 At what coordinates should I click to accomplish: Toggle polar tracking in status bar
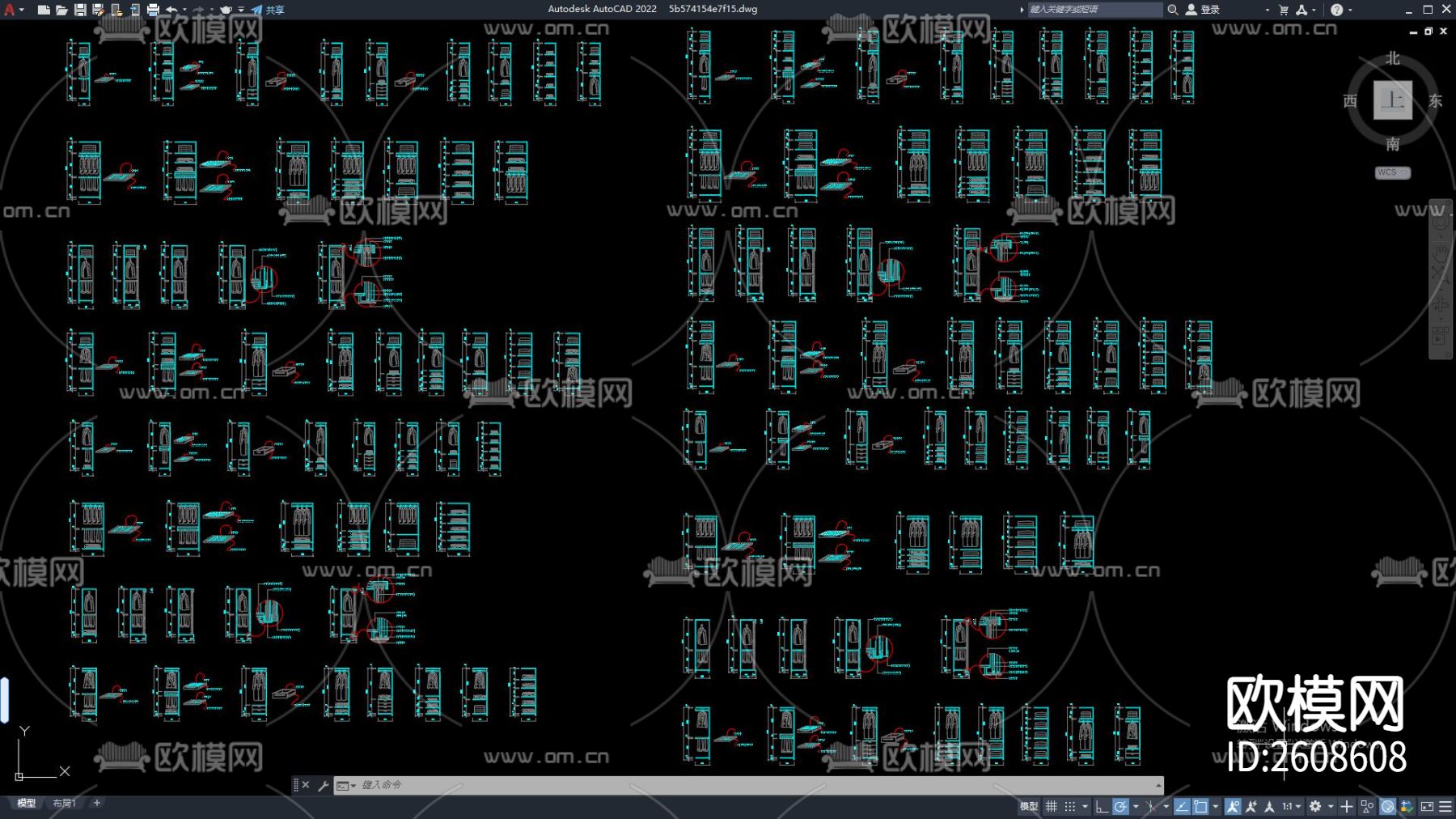click(1120, 806)
